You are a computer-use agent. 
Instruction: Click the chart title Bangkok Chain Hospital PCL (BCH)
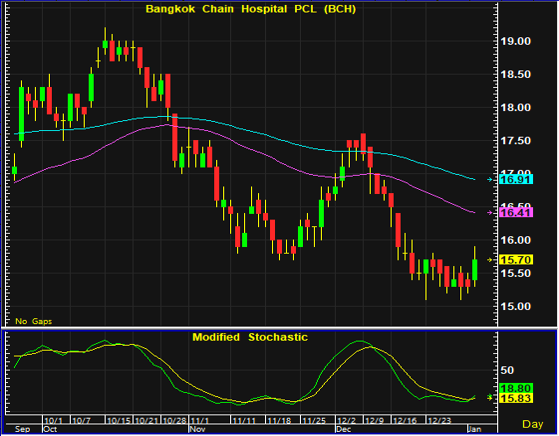pyautogui.click(x=251, y=9)
